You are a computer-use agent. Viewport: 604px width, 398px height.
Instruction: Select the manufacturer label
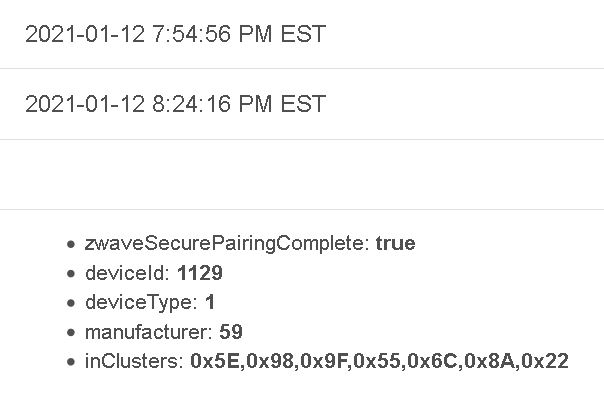click(x=149, y=332)
